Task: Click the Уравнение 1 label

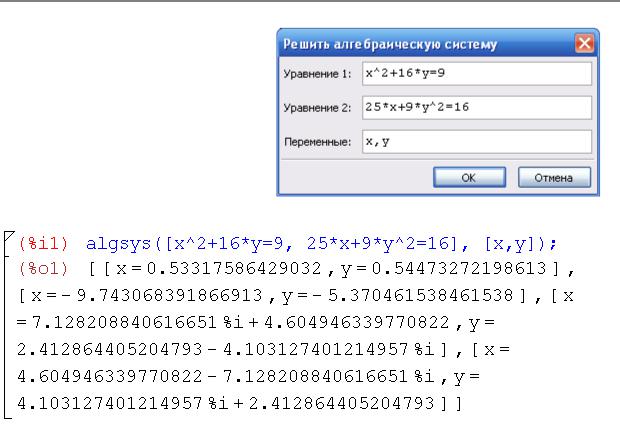Action: (317, 74)
